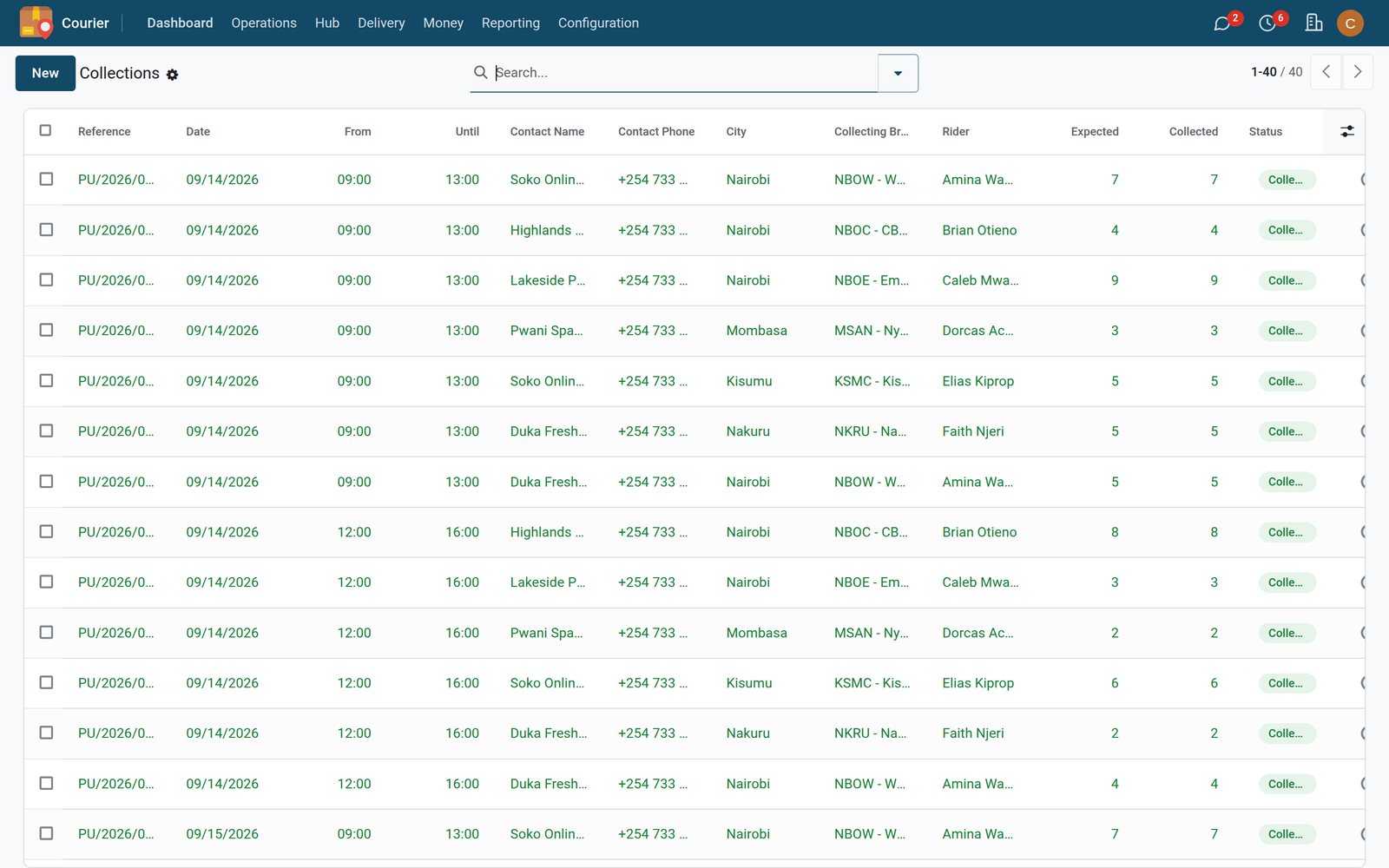This screenshot has width=1389, height=868.
Task: Open the messages notification icon
Action: (1222, 23)
